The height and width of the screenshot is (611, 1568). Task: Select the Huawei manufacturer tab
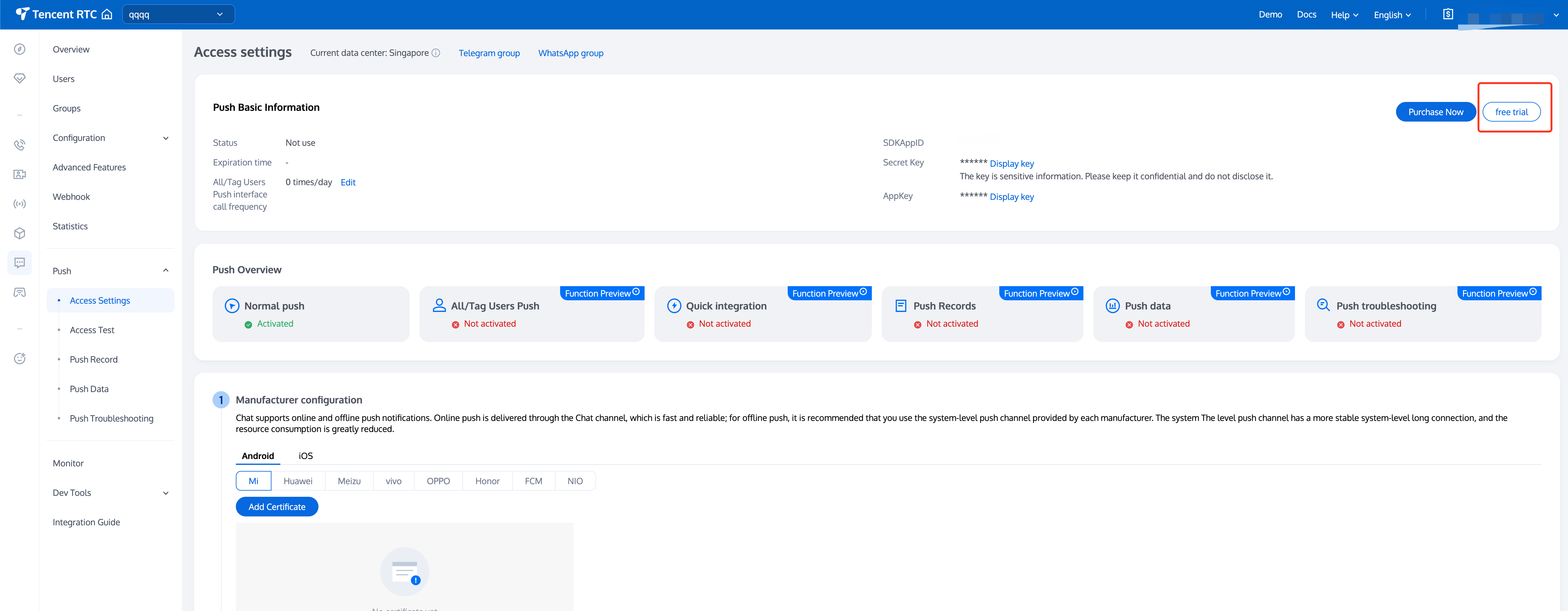pos(298,481)
